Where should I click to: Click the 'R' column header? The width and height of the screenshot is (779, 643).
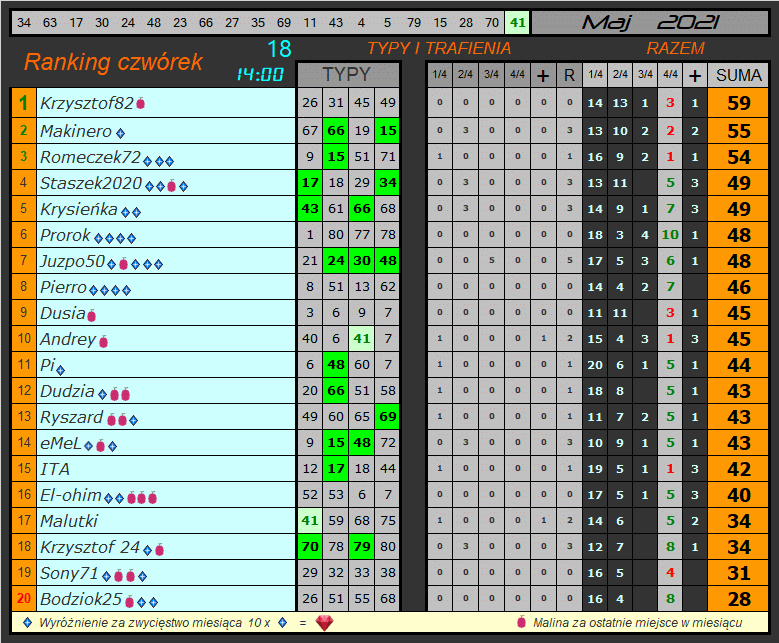coord(569,76)
